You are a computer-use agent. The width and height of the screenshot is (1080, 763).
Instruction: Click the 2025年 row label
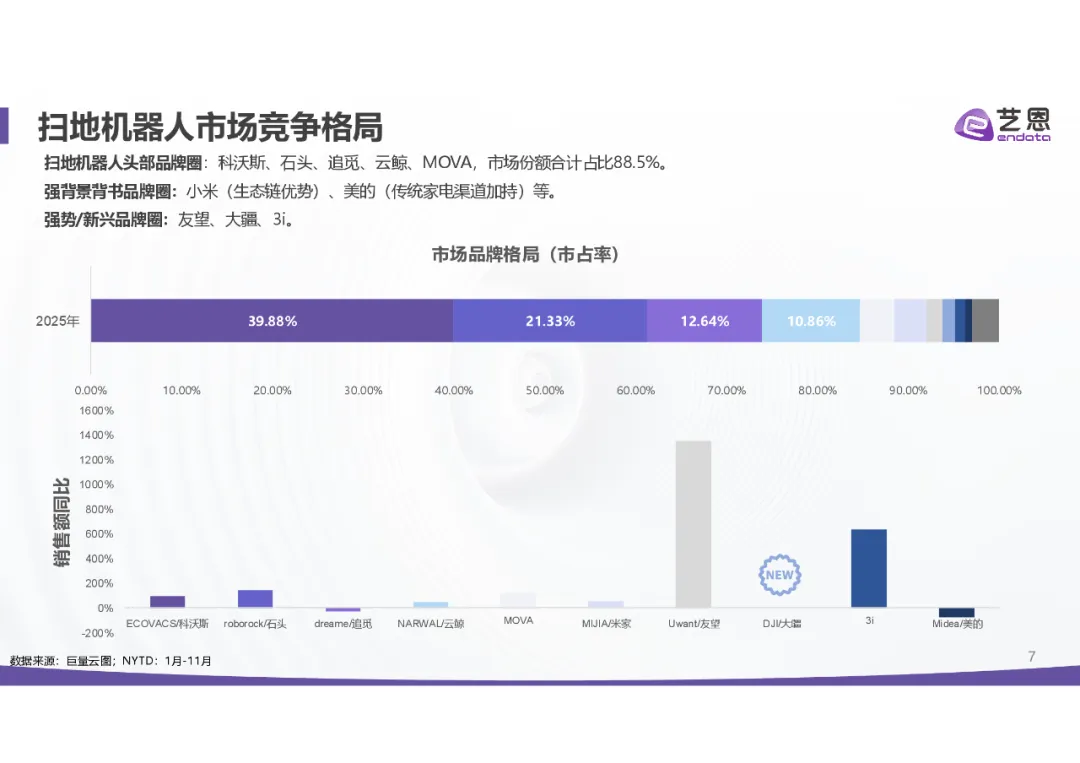tap(58, 321)
